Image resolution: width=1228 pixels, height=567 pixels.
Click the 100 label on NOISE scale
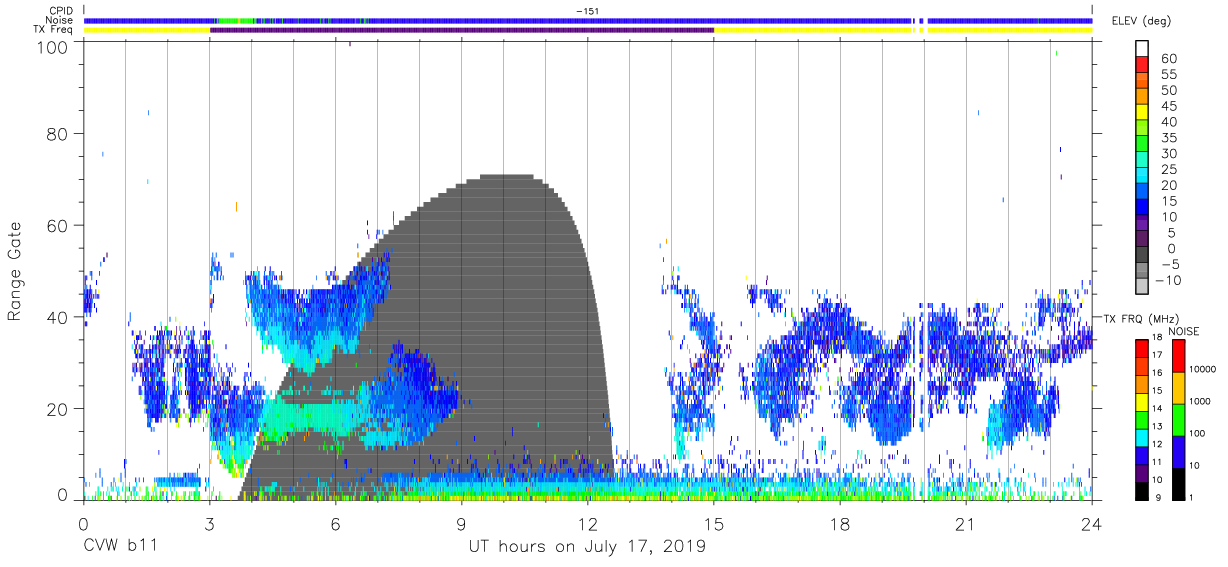tap(1197, 433)
